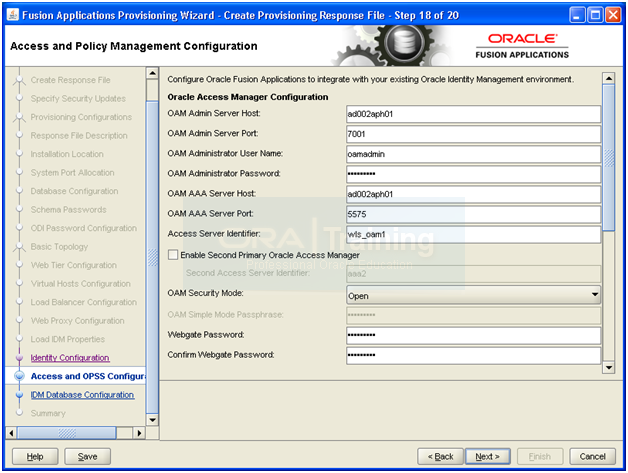628x473 pixels.
Task: Click the OAM Admin Server Host field
Action: [473, 114]
